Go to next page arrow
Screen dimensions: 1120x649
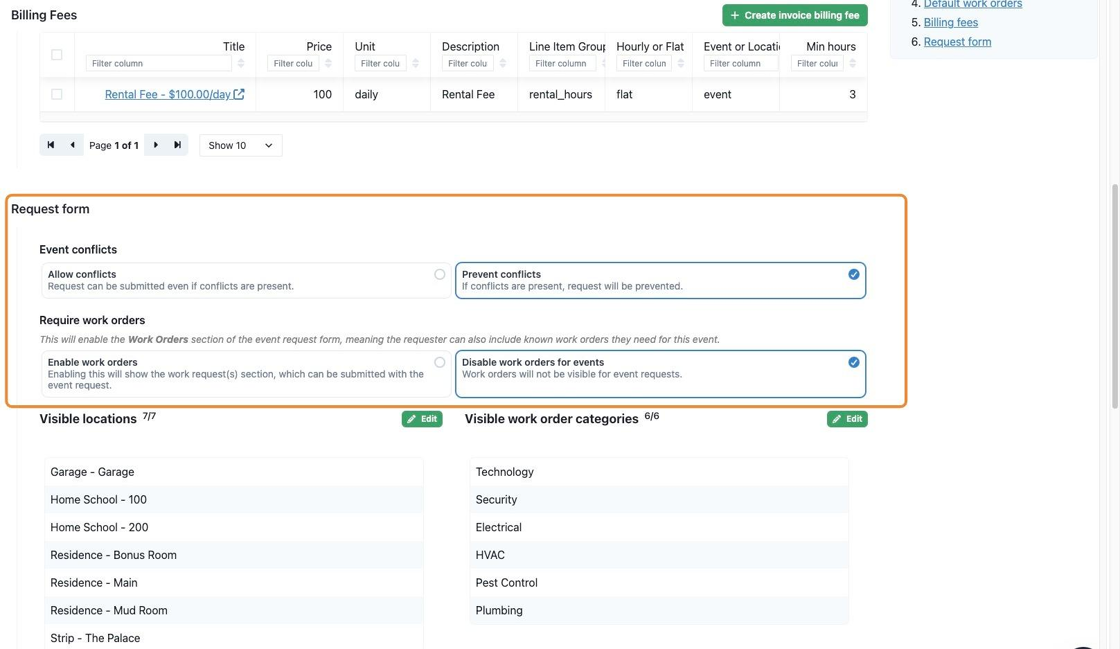(156, 145)
